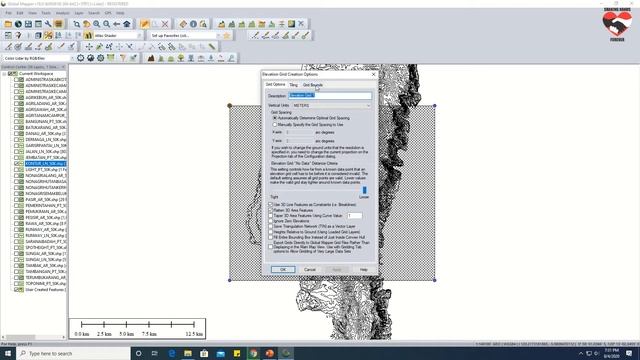
Task: Click the brown mountain terrain icon
Action: pos(151,58)
